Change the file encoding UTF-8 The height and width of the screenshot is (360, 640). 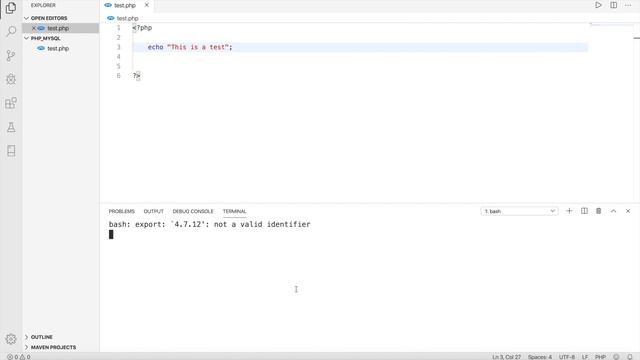click(567, 357)
